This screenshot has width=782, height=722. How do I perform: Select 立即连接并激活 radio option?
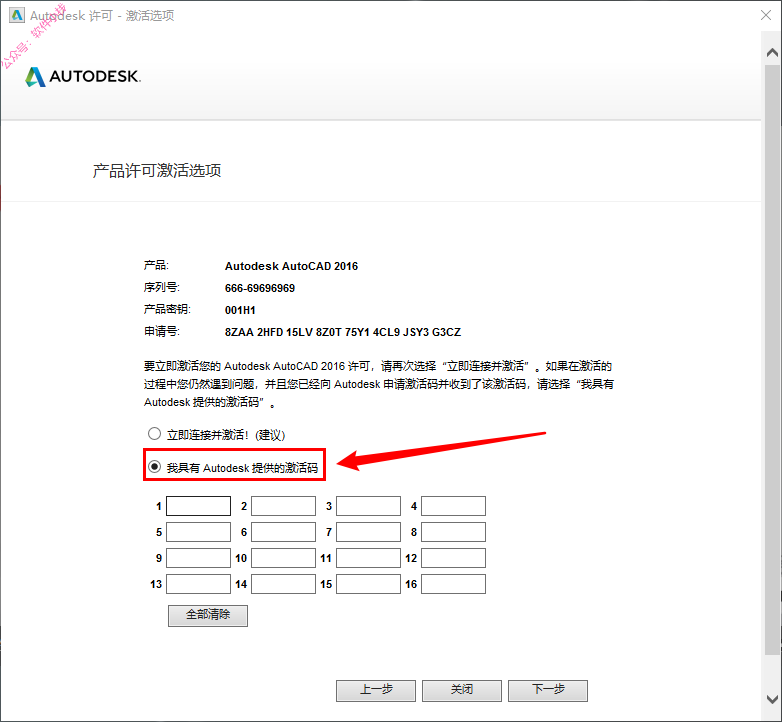tap(154, 434)
